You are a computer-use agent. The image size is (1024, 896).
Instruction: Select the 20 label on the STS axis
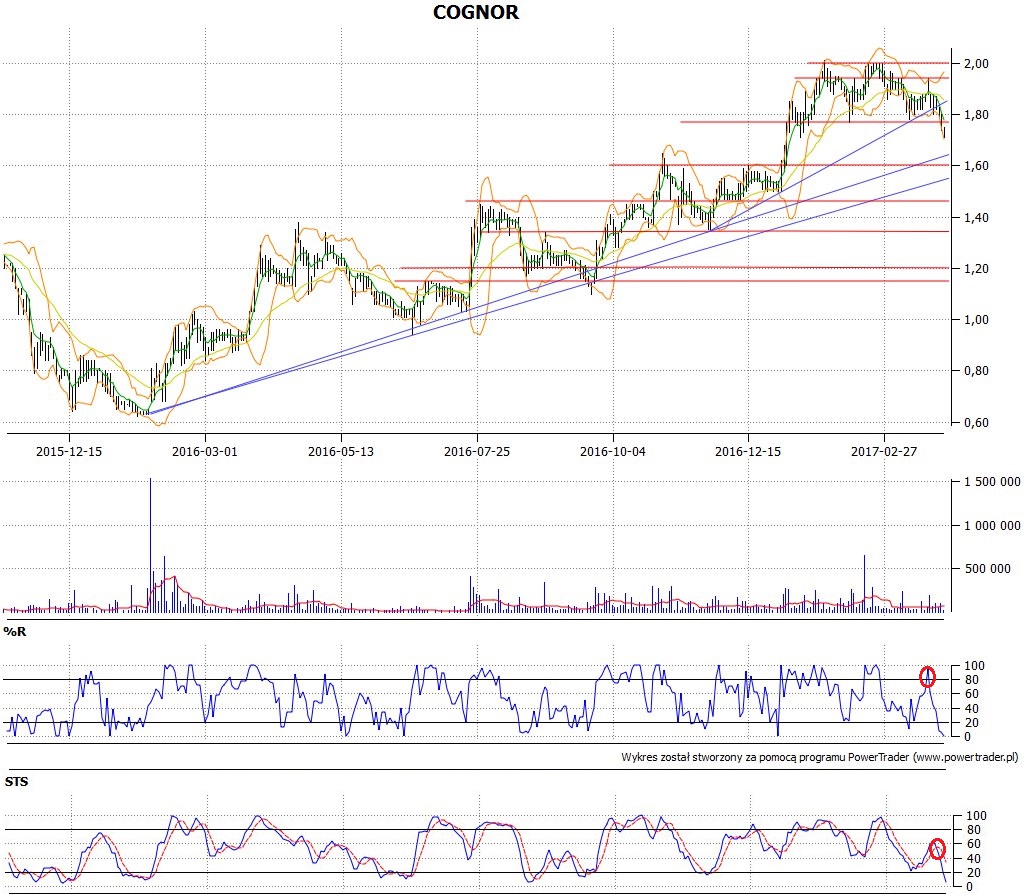click(974, 872)
